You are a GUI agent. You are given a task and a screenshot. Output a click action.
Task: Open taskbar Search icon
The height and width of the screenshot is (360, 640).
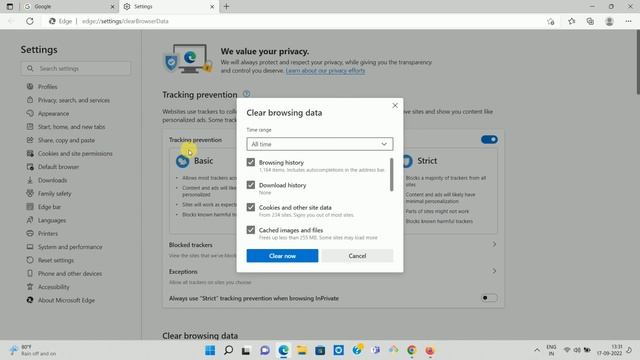(x=228, y=350)
